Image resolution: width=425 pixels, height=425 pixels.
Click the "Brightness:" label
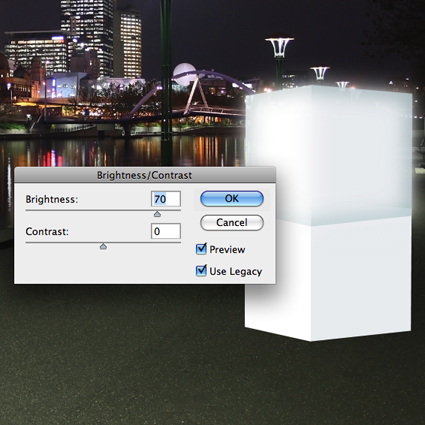[x=52, y=199]
